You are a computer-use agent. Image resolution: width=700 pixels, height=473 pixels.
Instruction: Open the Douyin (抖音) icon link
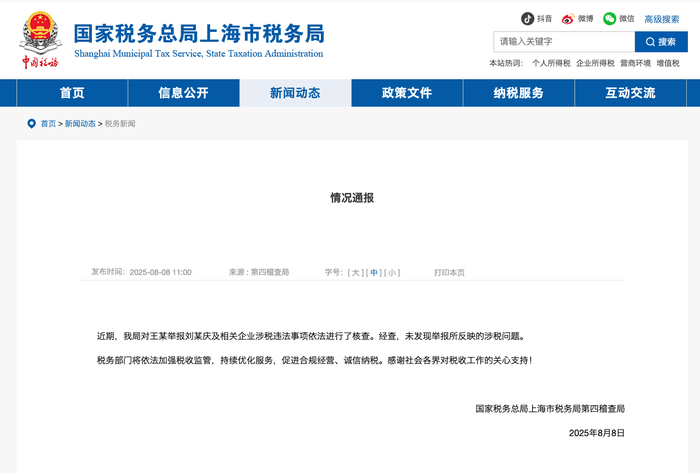pyautogui.click(x=528, y=18)
